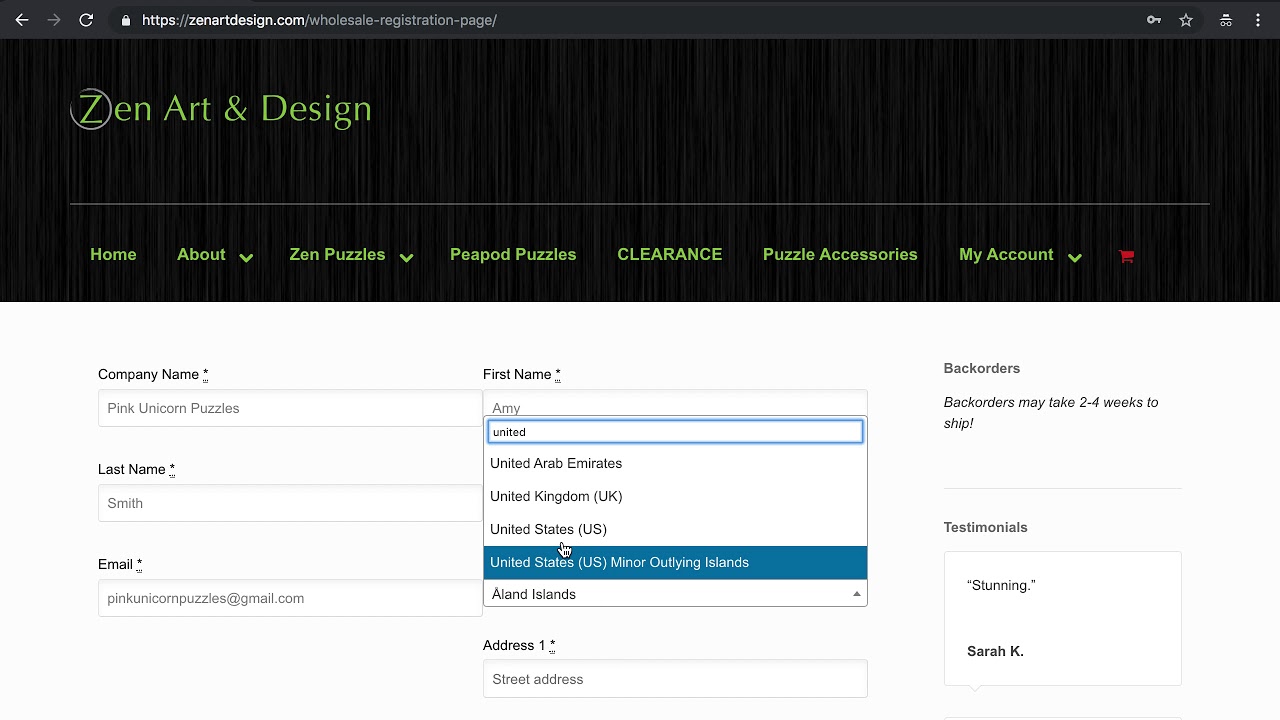1280x720 pixels.
Task: Open the Chrome three-dot menu
Action: click(1258, 20)
